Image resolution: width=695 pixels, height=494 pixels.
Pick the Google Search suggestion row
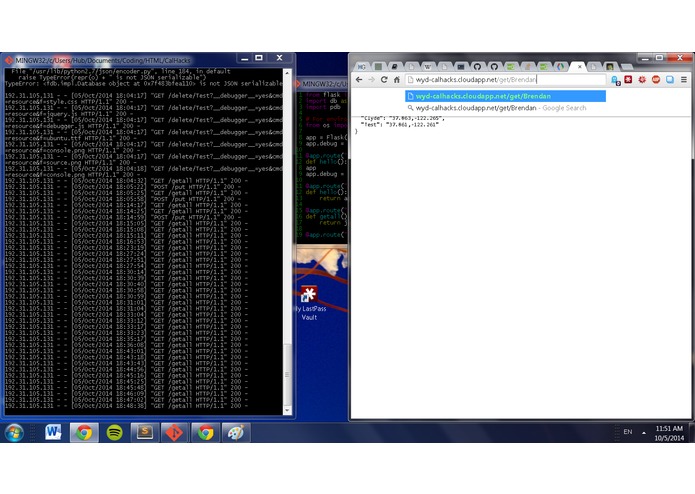pos(505,108)
